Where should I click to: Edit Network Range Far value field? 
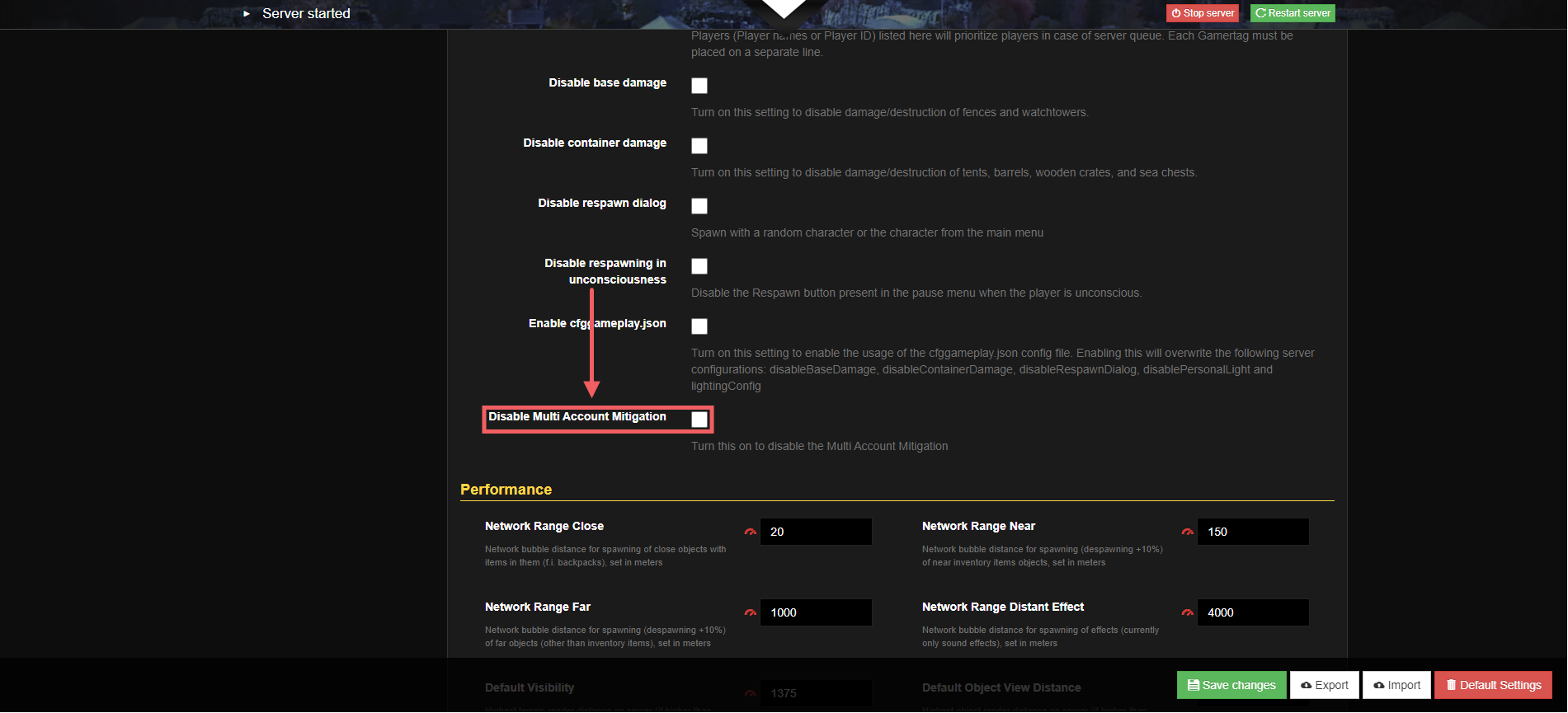point(816,612)
